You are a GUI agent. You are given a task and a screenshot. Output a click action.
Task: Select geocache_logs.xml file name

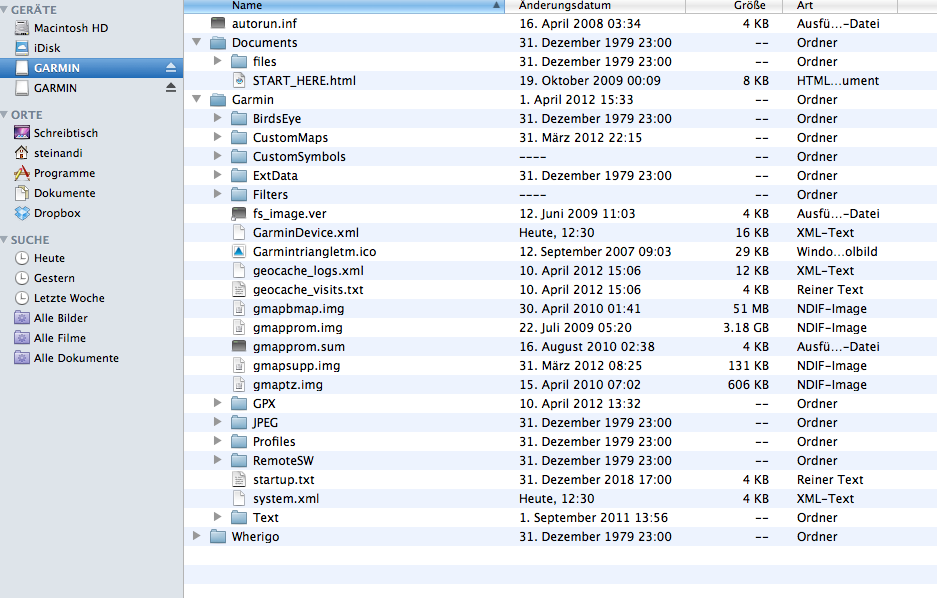(308, 271)
